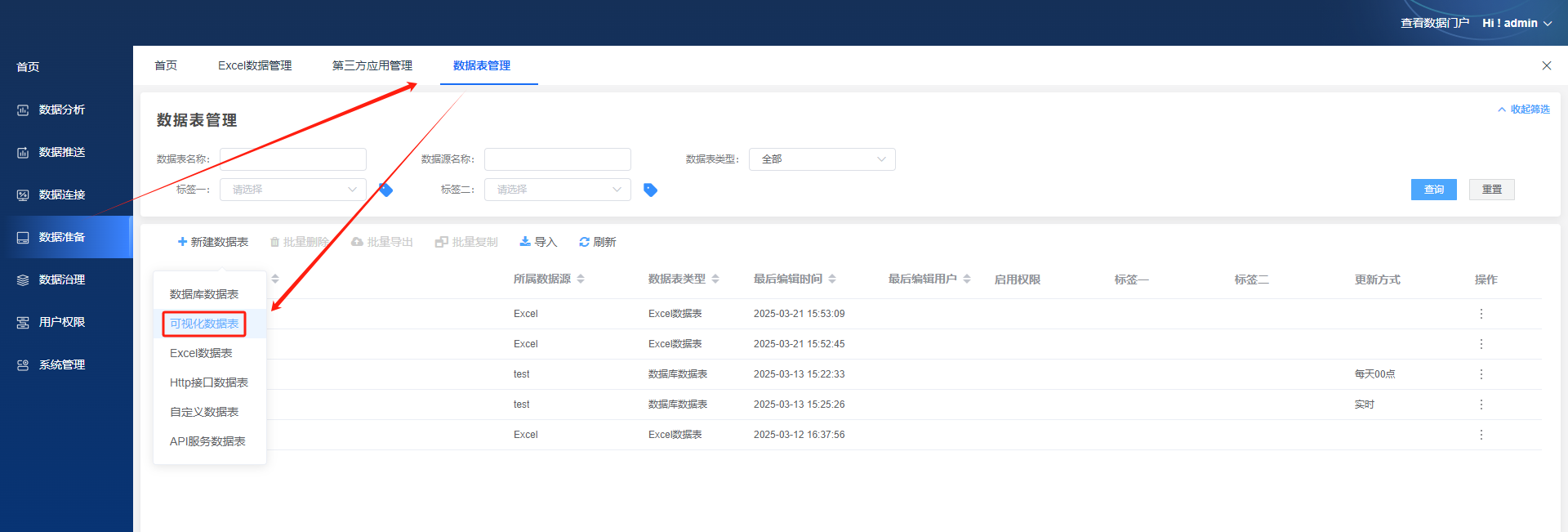Click the 查询 search button
The image size is (1568, 532).
click(x=1433, y=190)
